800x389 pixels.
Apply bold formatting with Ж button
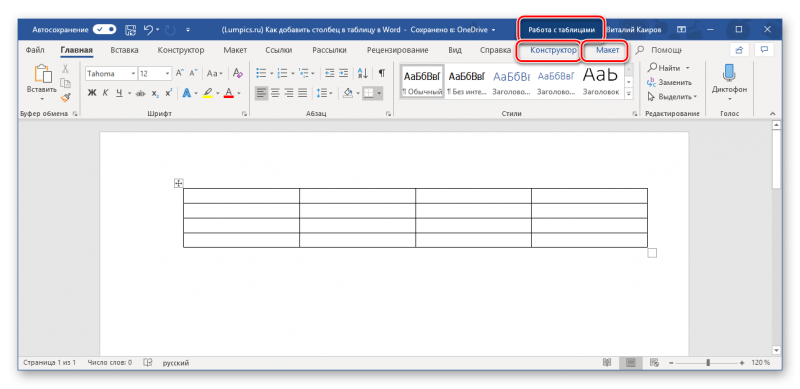coord(92,93)
